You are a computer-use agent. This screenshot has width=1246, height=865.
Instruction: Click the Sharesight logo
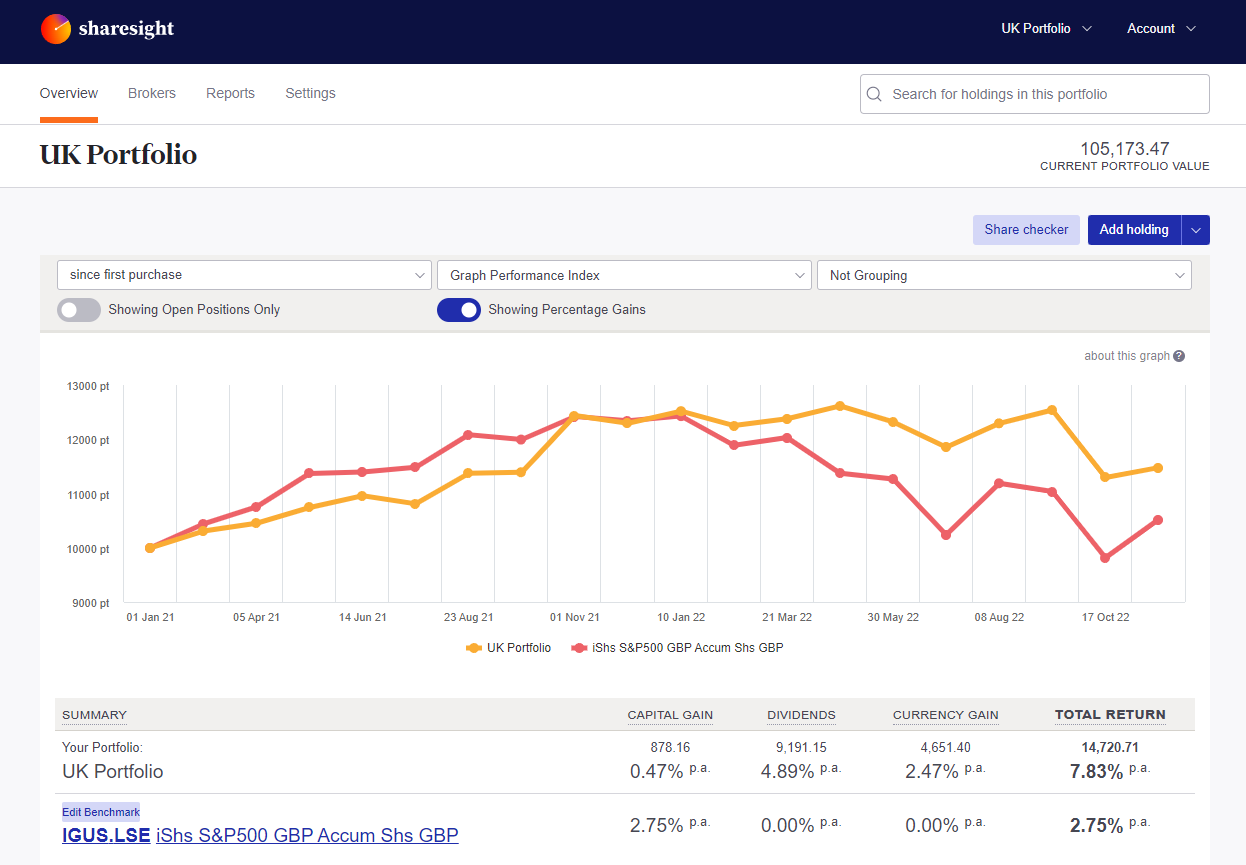[x=107, y=29]
